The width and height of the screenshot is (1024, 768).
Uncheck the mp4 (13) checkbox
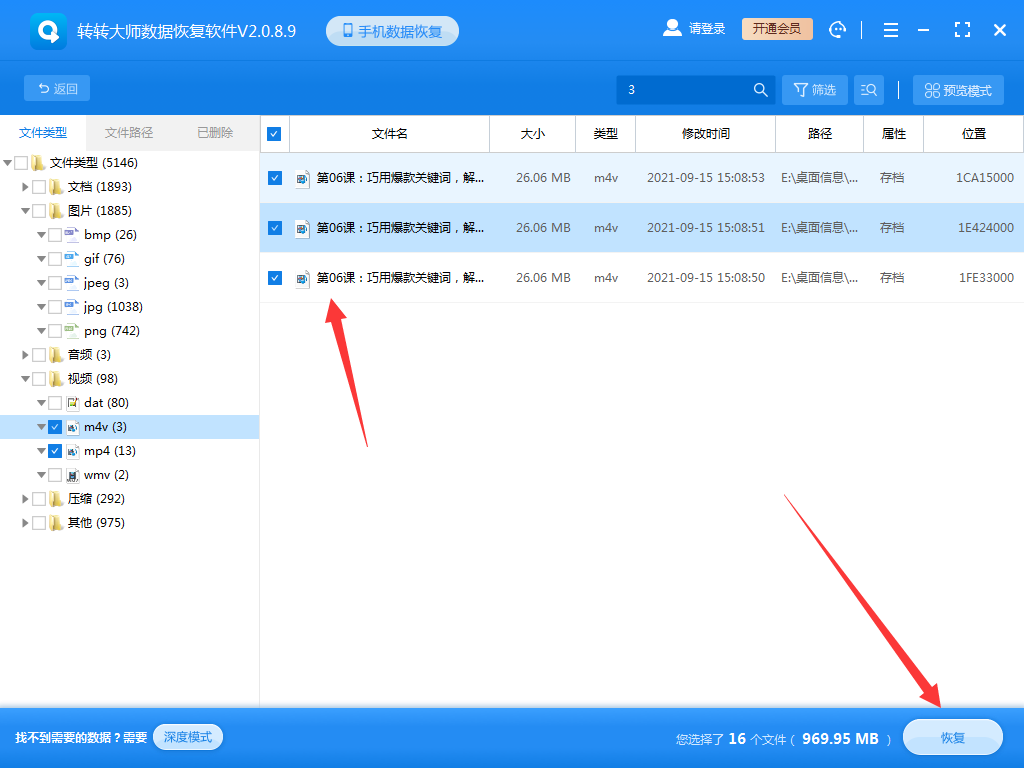click(x=55, y=450)
